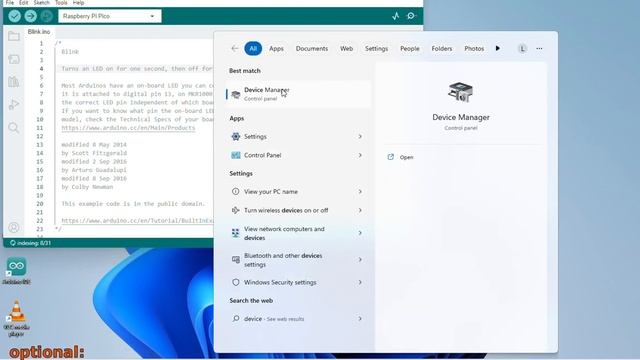640x360 pixels.
Task: Expand the wireless devices result chevron
Action: [360, 210]
